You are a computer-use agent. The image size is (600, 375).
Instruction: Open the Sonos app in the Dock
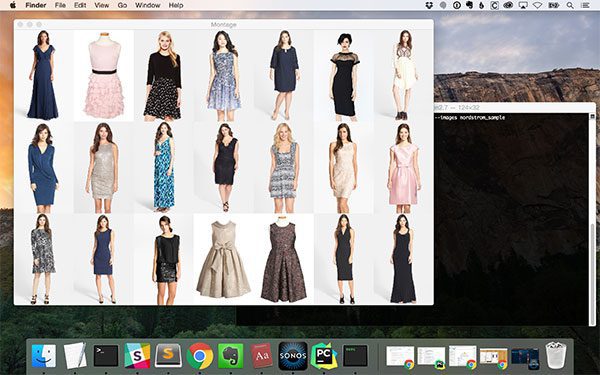coord(293,356)
